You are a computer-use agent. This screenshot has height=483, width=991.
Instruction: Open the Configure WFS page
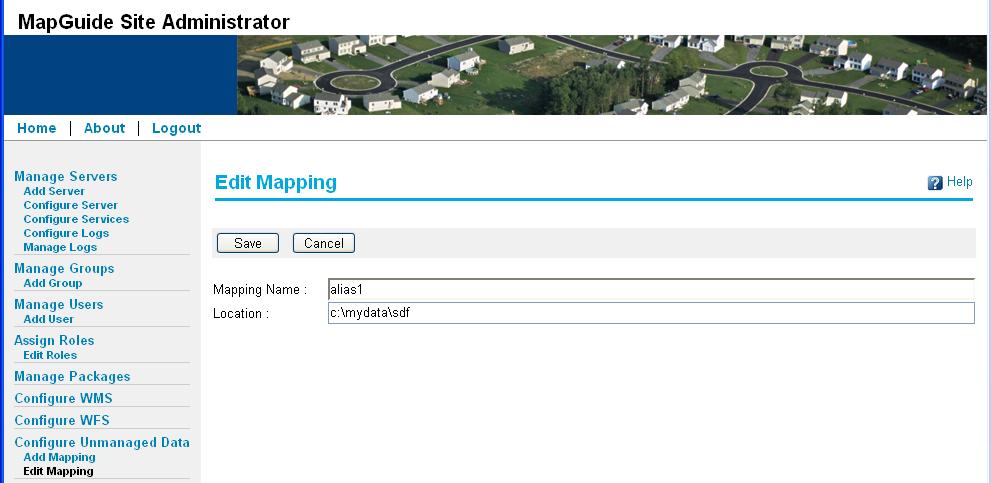(62, 420)
